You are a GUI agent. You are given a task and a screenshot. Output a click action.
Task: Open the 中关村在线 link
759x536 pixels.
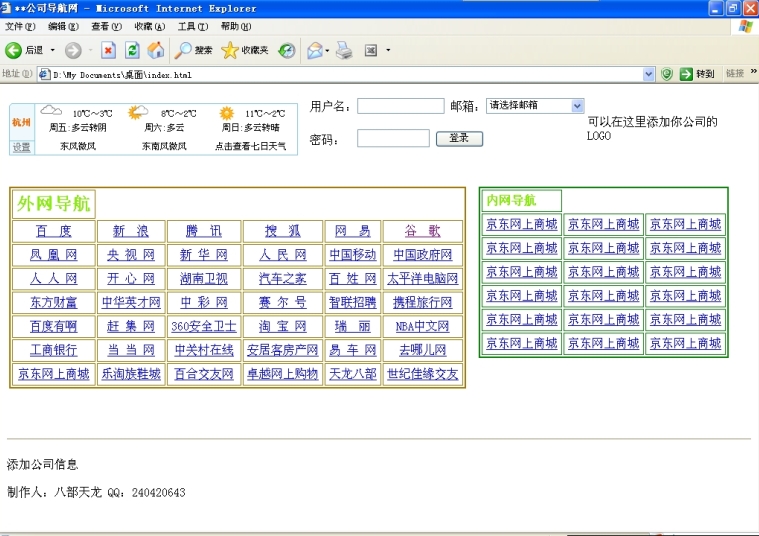204,350
